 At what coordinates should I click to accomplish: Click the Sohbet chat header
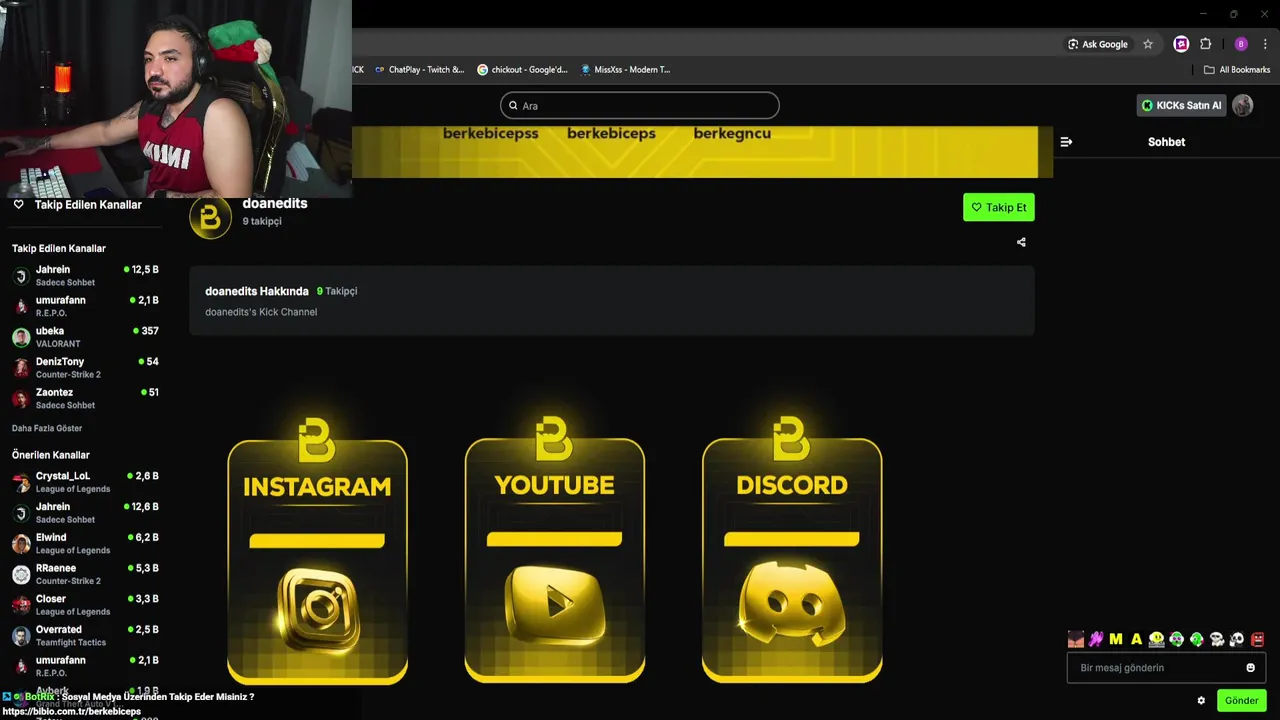[x=1166, y=142]
